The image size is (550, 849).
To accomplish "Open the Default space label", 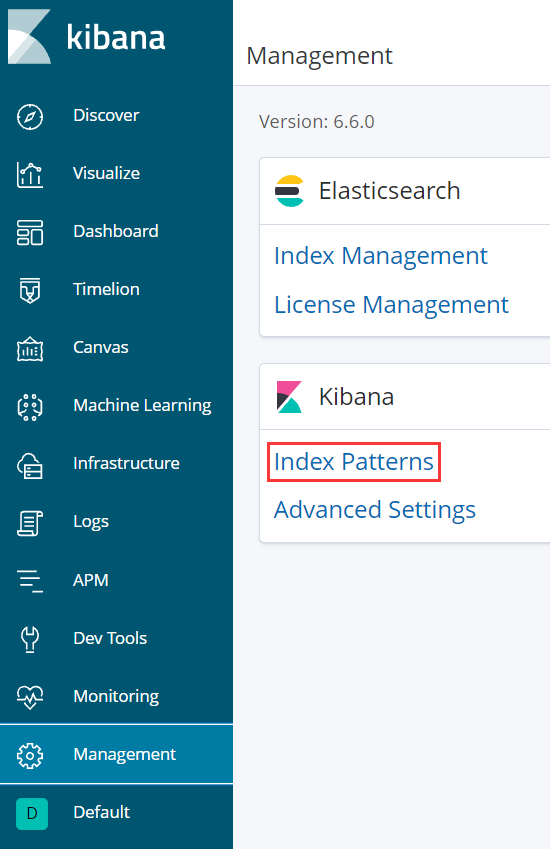I will coord(102,812).
